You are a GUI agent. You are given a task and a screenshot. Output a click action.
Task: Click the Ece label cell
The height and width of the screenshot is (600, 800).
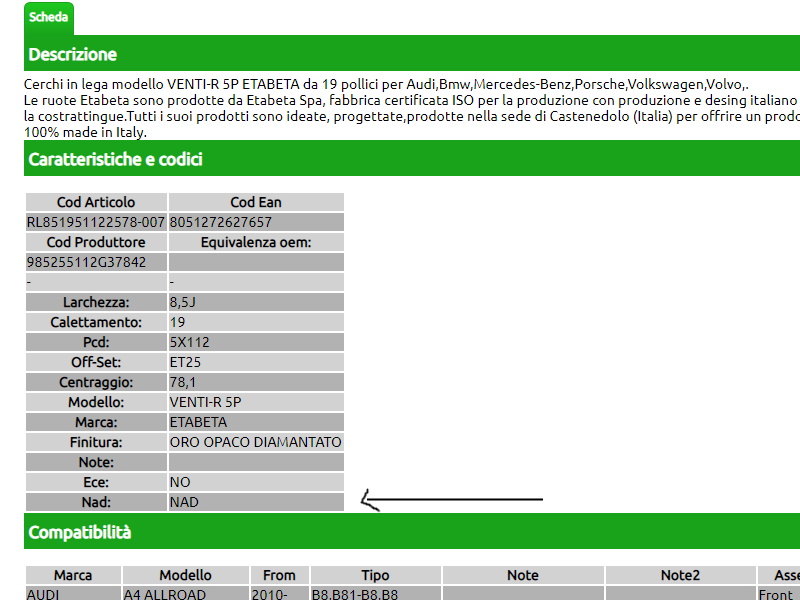click(x=96, y=482)
